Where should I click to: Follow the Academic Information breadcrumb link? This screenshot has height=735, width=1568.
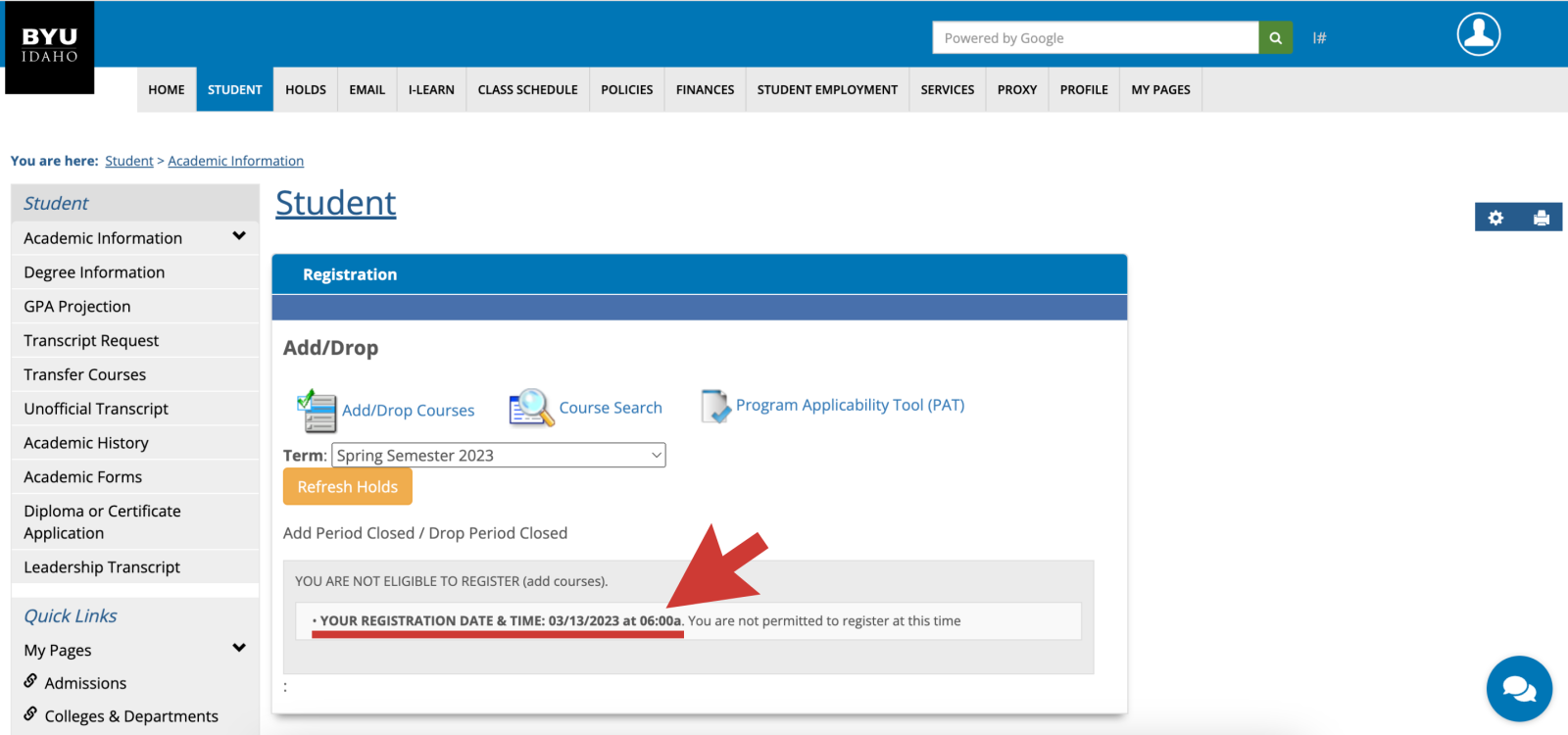coord(235,161)
